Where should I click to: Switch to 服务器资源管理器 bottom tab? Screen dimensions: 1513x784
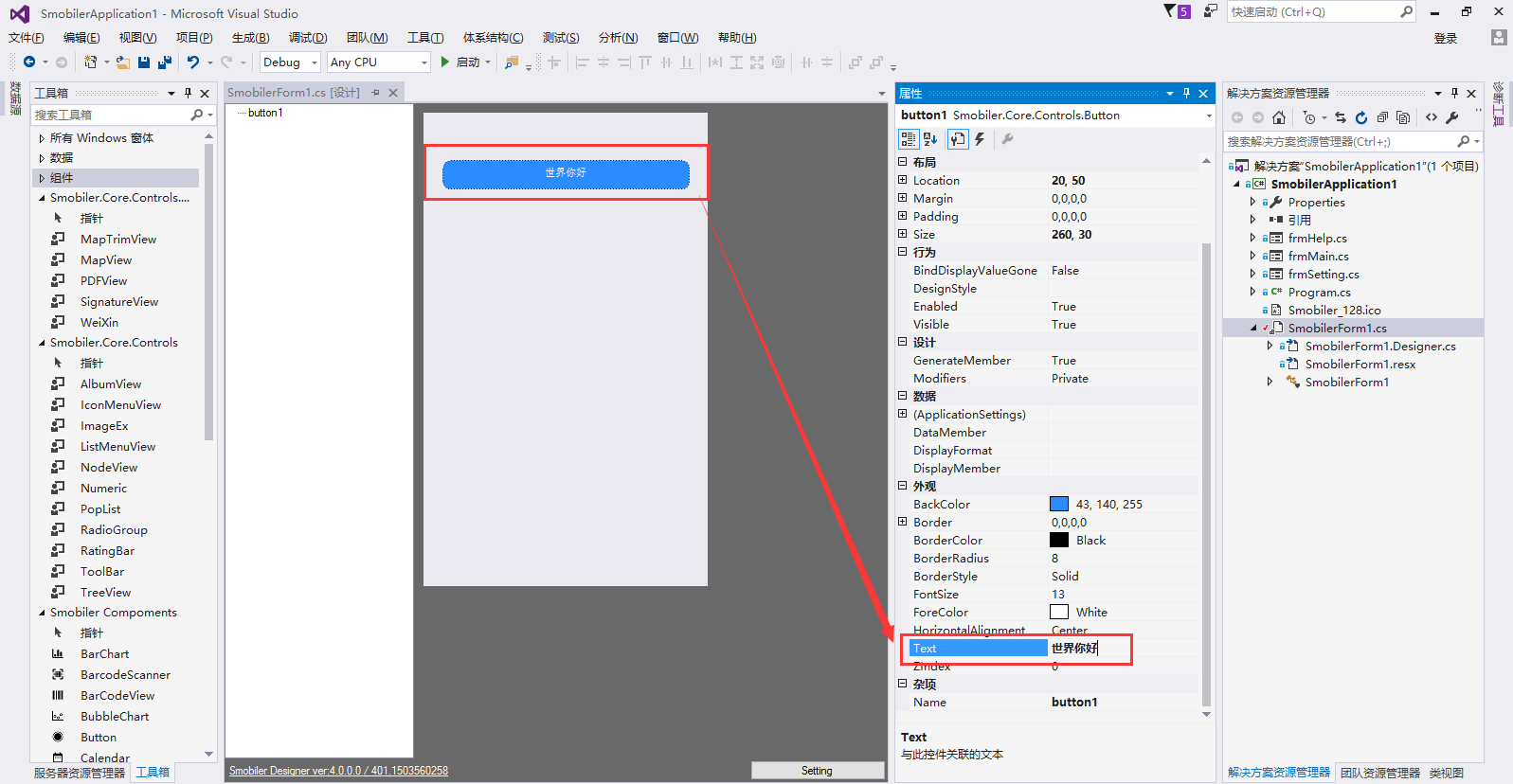[80, 773]
